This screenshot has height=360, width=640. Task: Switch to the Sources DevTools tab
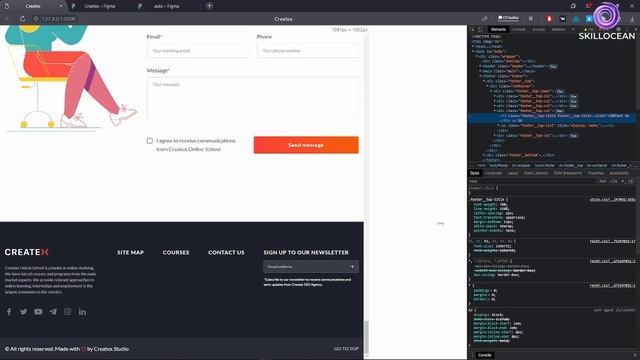(538, 29)
